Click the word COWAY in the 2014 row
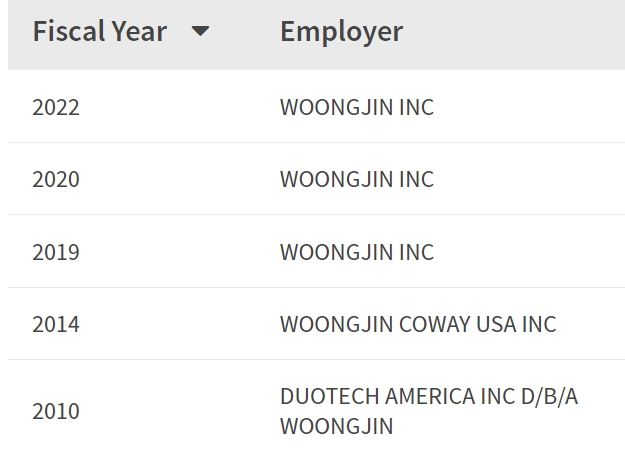This screenshot has height=454, width=625. [x=436, y=324]
